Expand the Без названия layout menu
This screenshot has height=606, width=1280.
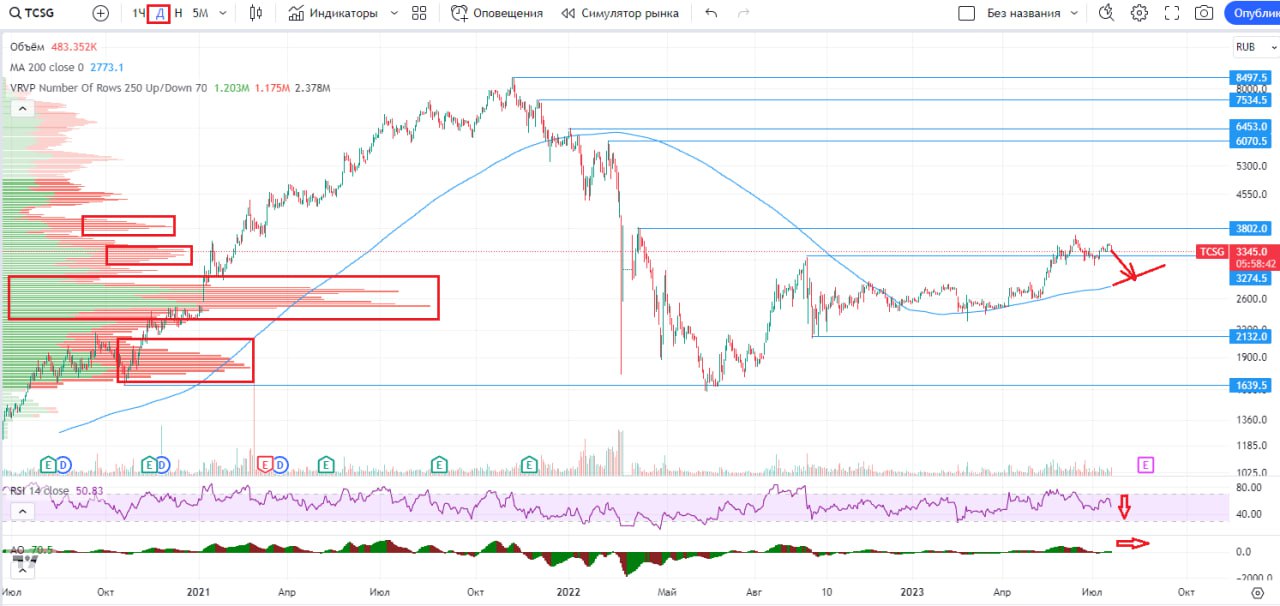(x=1074, y=13)
